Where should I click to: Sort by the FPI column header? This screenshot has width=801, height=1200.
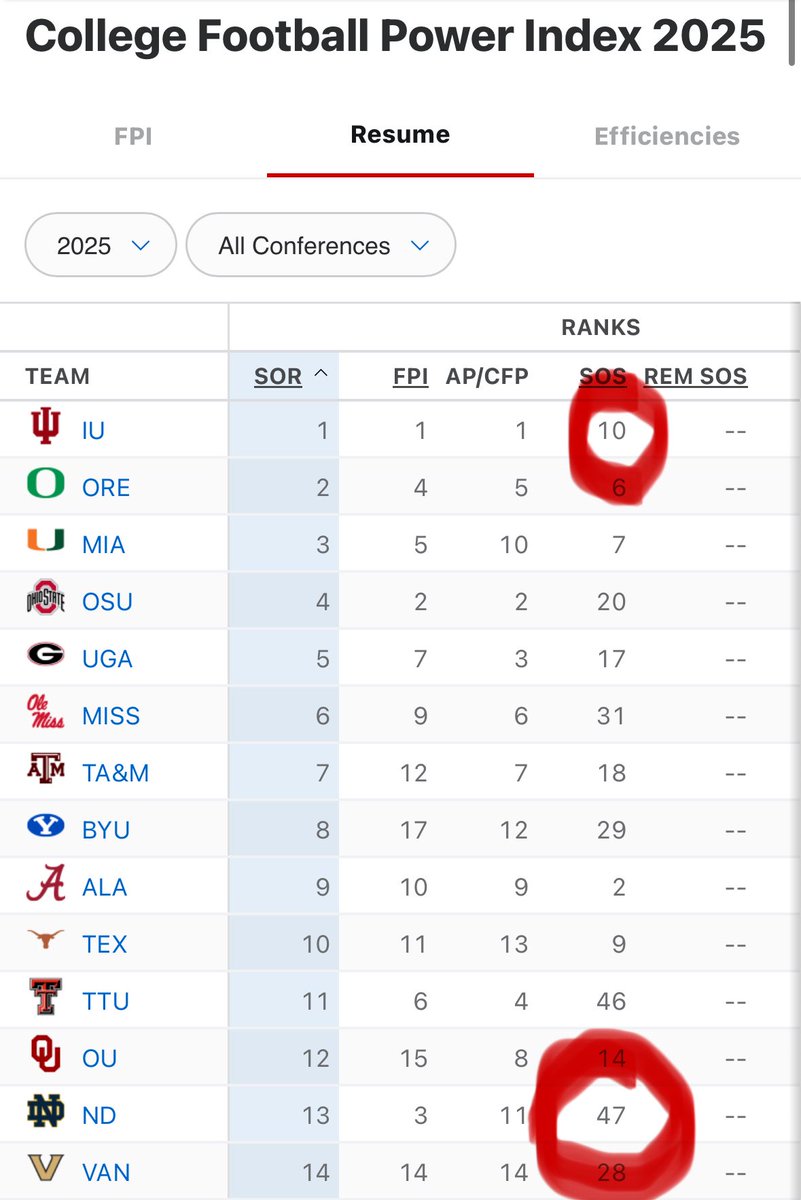click(410, 377)
